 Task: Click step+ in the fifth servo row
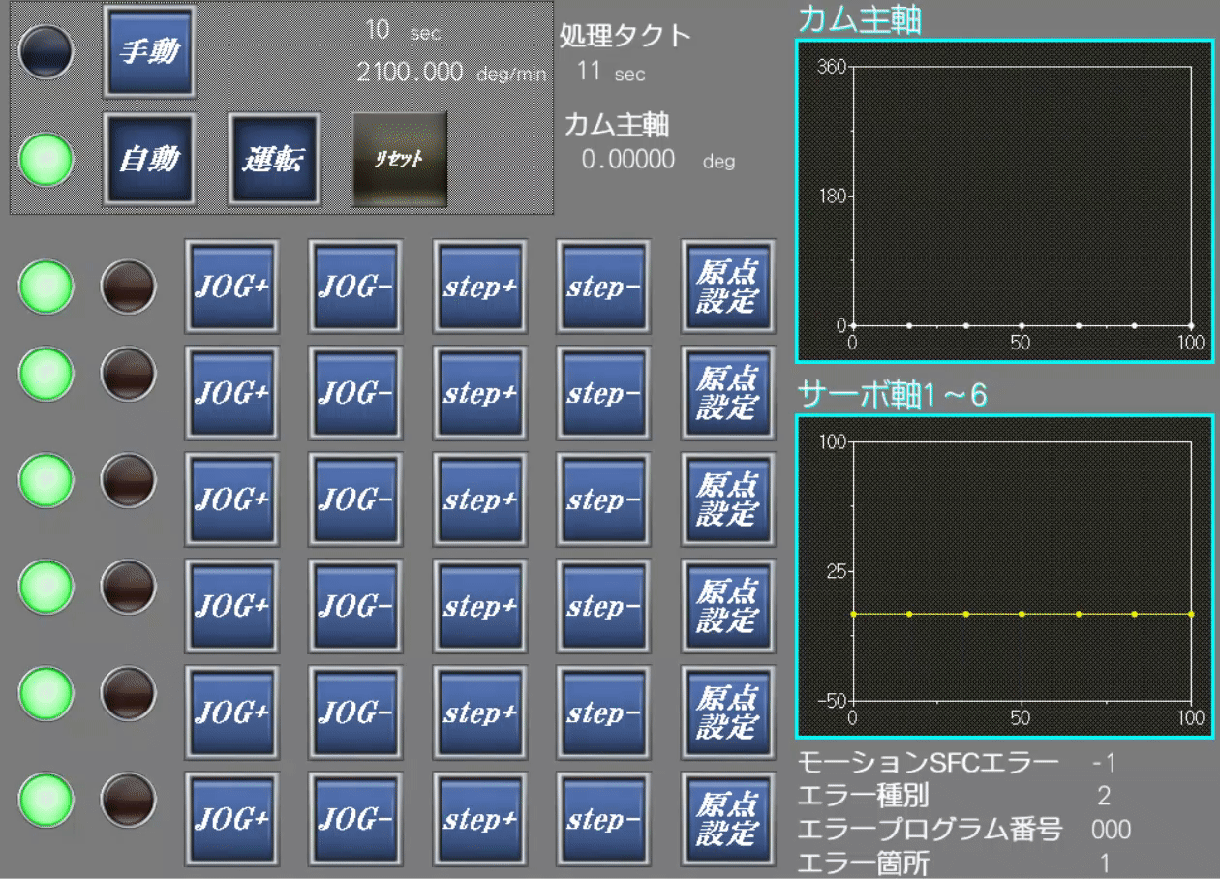pos(480,713)
